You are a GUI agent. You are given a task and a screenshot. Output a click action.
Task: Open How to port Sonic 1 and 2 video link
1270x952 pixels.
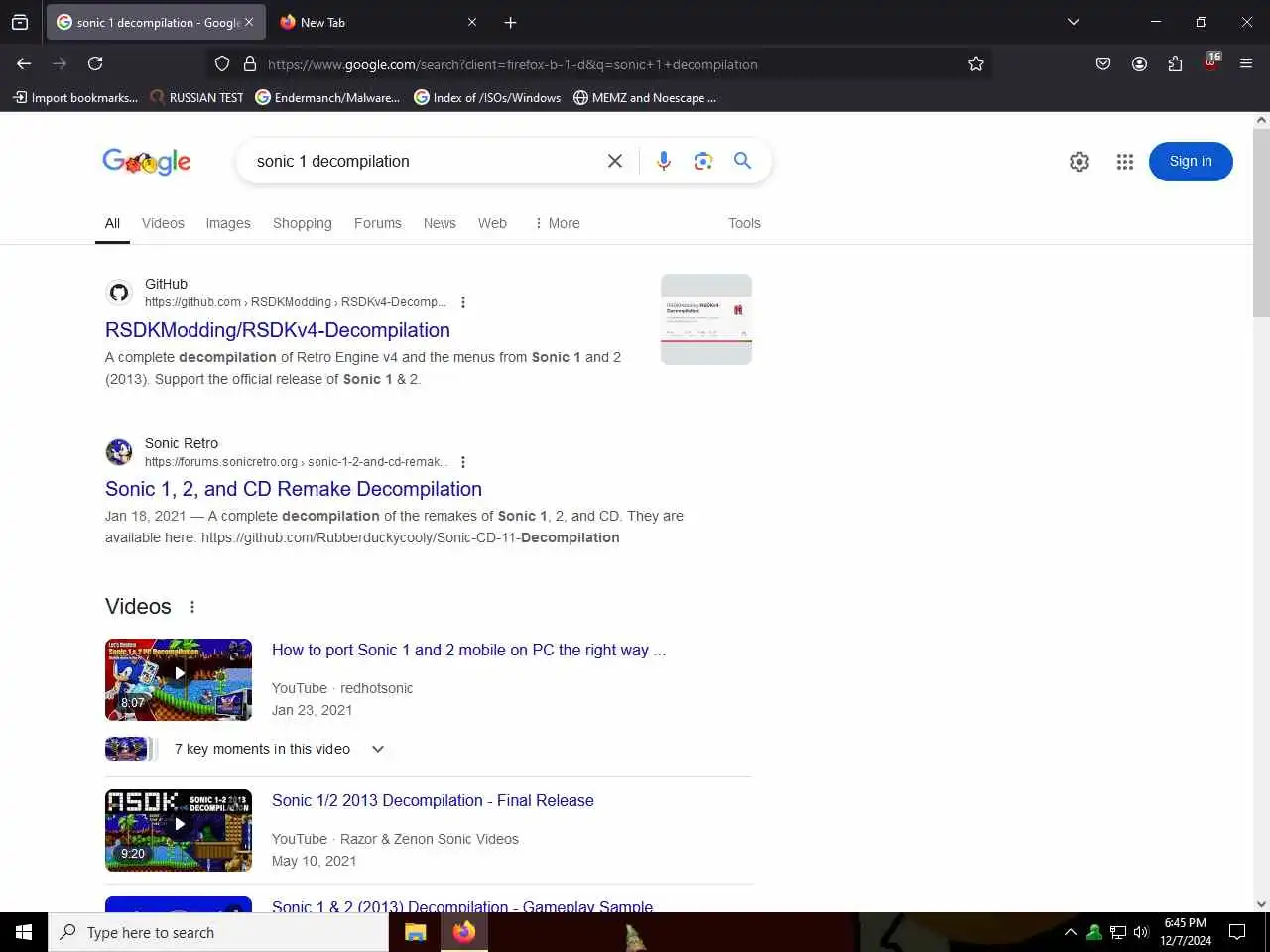pos(468,650)
